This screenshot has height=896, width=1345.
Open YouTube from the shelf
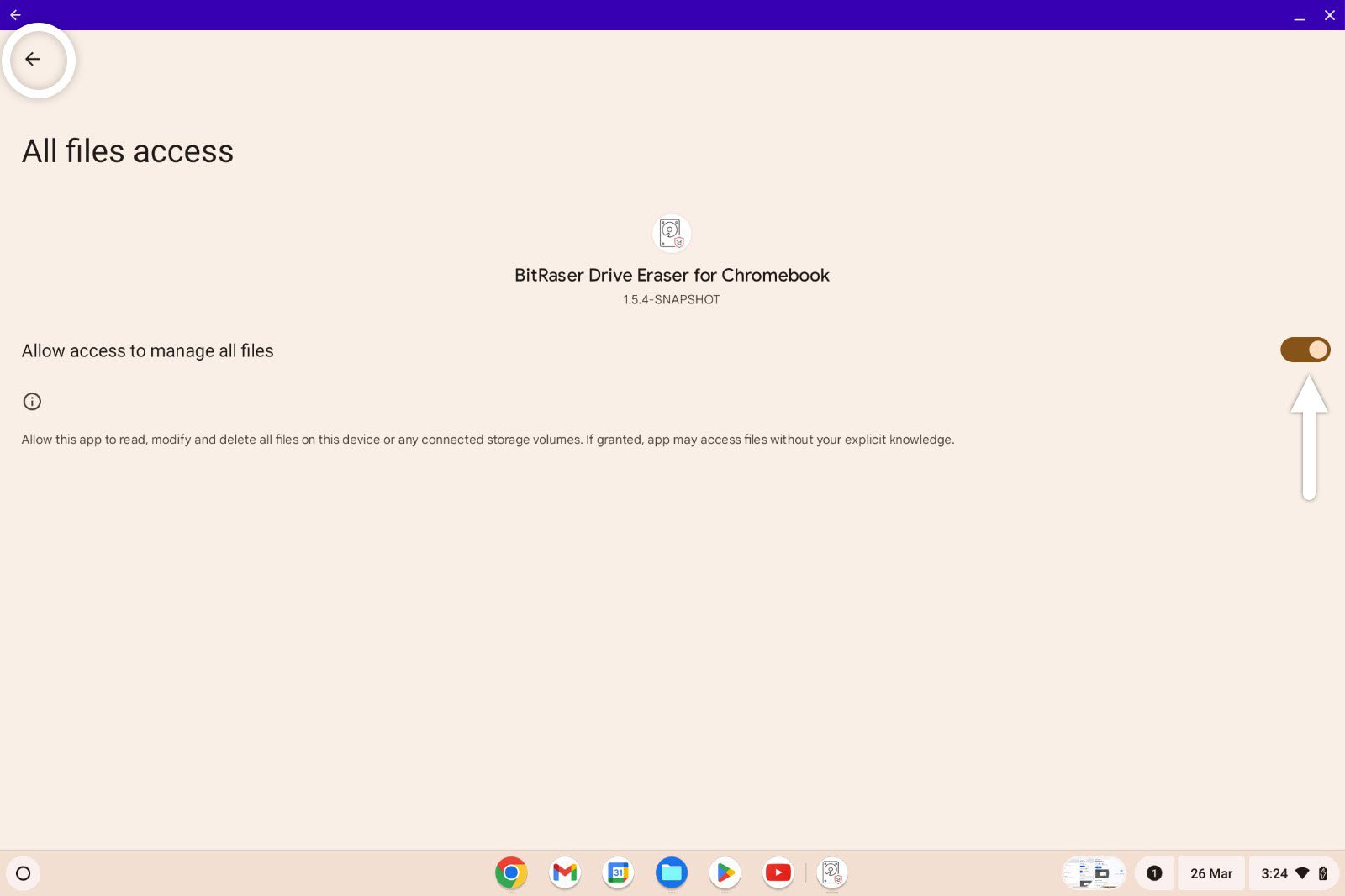[778, 872]
